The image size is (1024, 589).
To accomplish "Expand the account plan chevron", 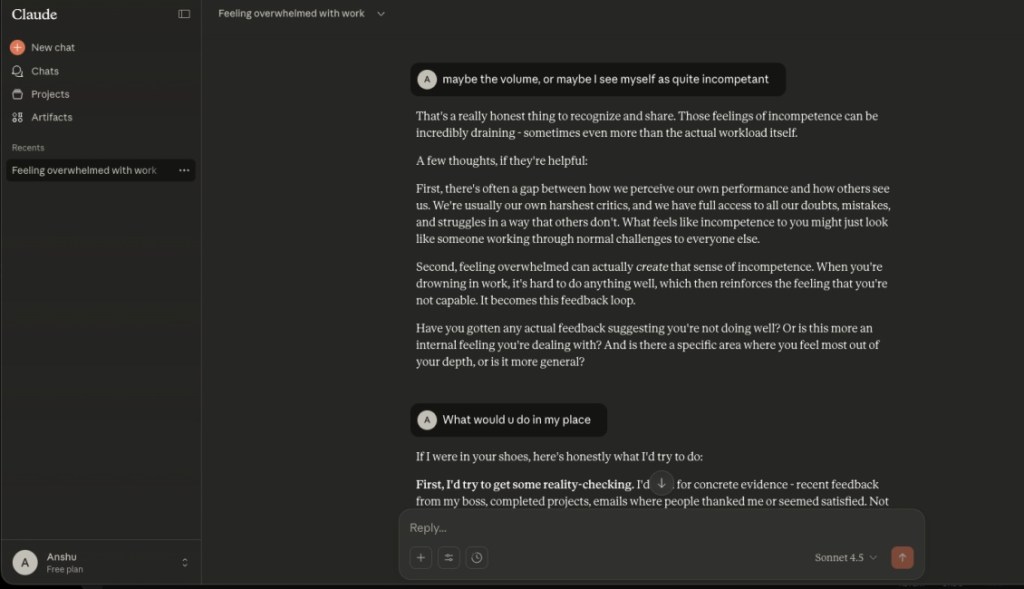I will pos(184,562).
